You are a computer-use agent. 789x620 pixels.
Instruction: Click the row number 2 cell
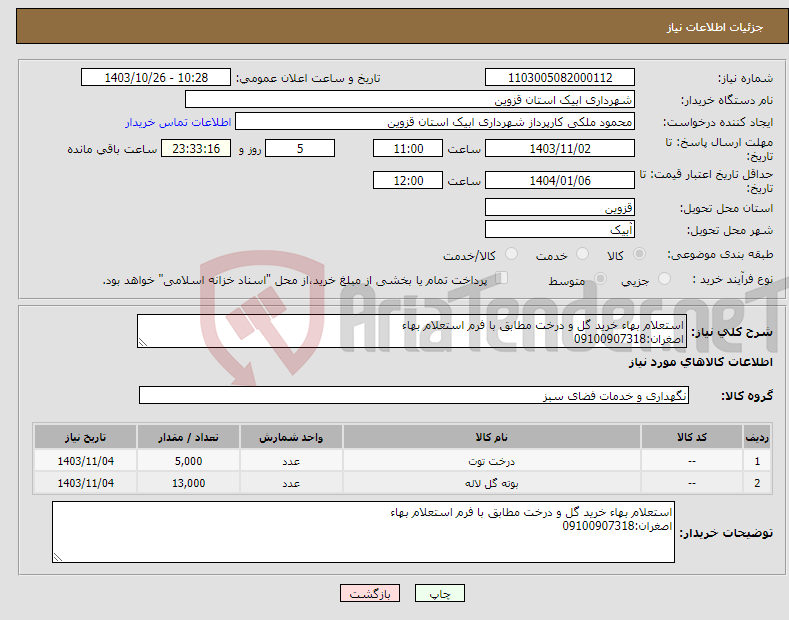757,483
